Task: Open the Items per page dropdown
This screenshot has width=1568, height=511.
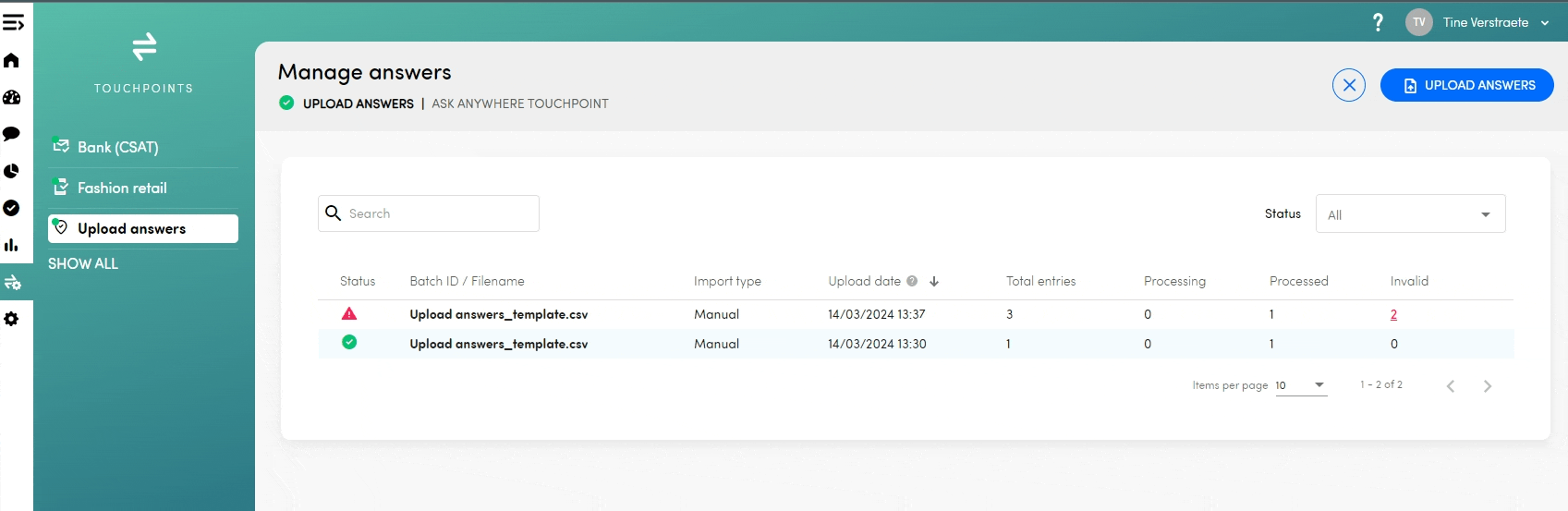Action: [1301, 385]
